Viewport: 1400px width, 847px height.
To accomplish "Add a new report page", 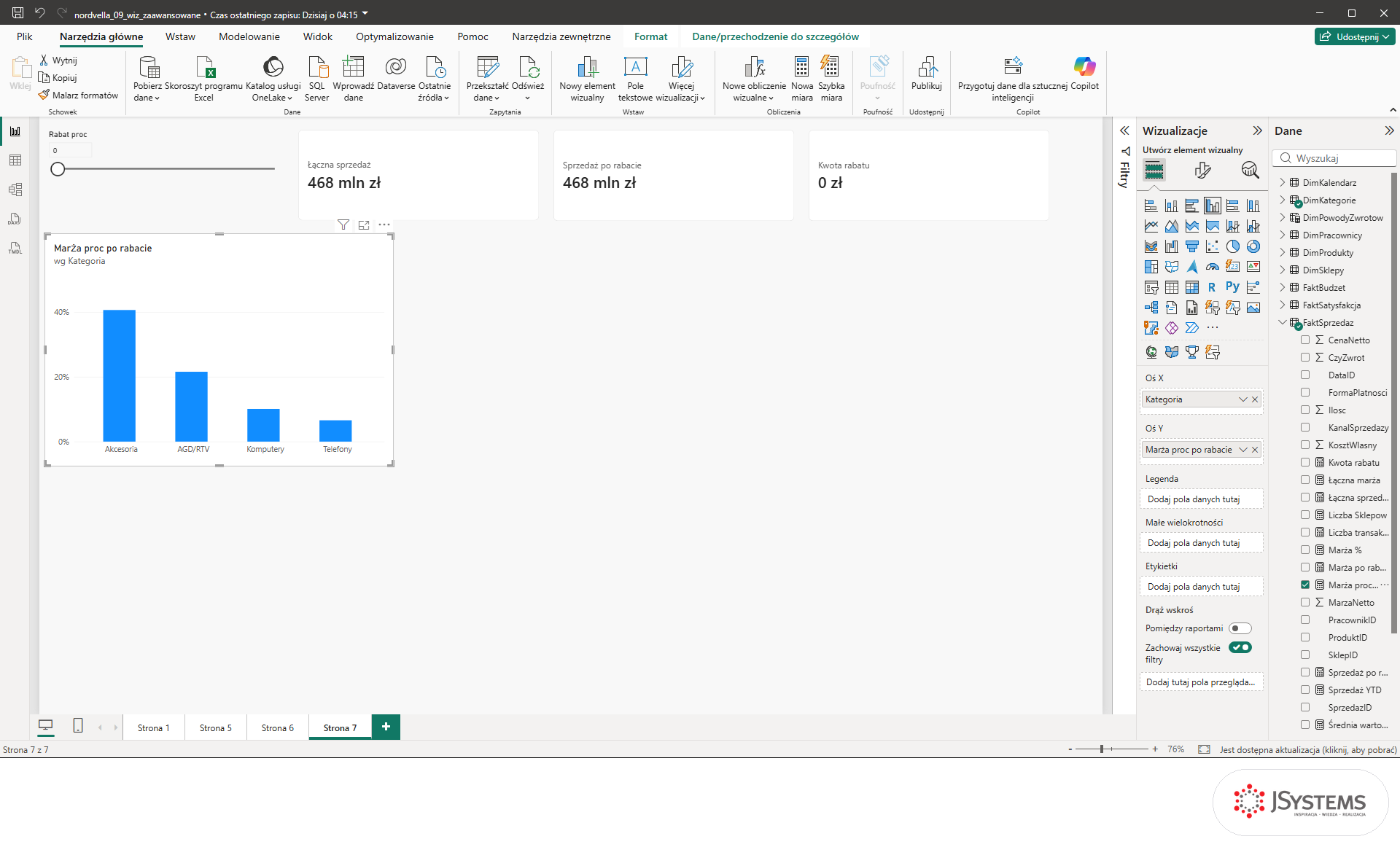I will [386, 726].
